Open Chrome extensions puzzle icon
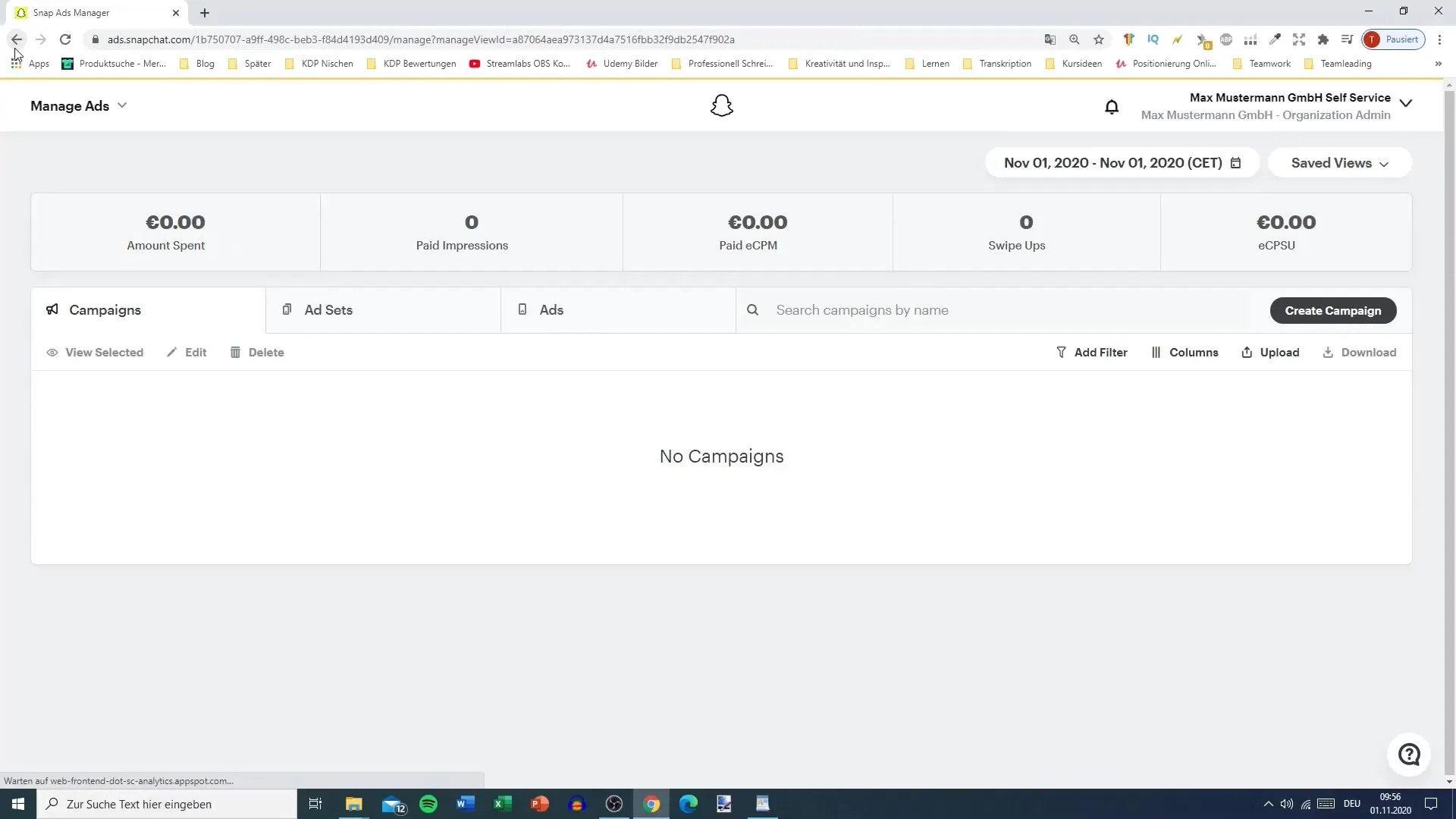The width and height of the screenshot is (1456, 819). (1323, 39)
